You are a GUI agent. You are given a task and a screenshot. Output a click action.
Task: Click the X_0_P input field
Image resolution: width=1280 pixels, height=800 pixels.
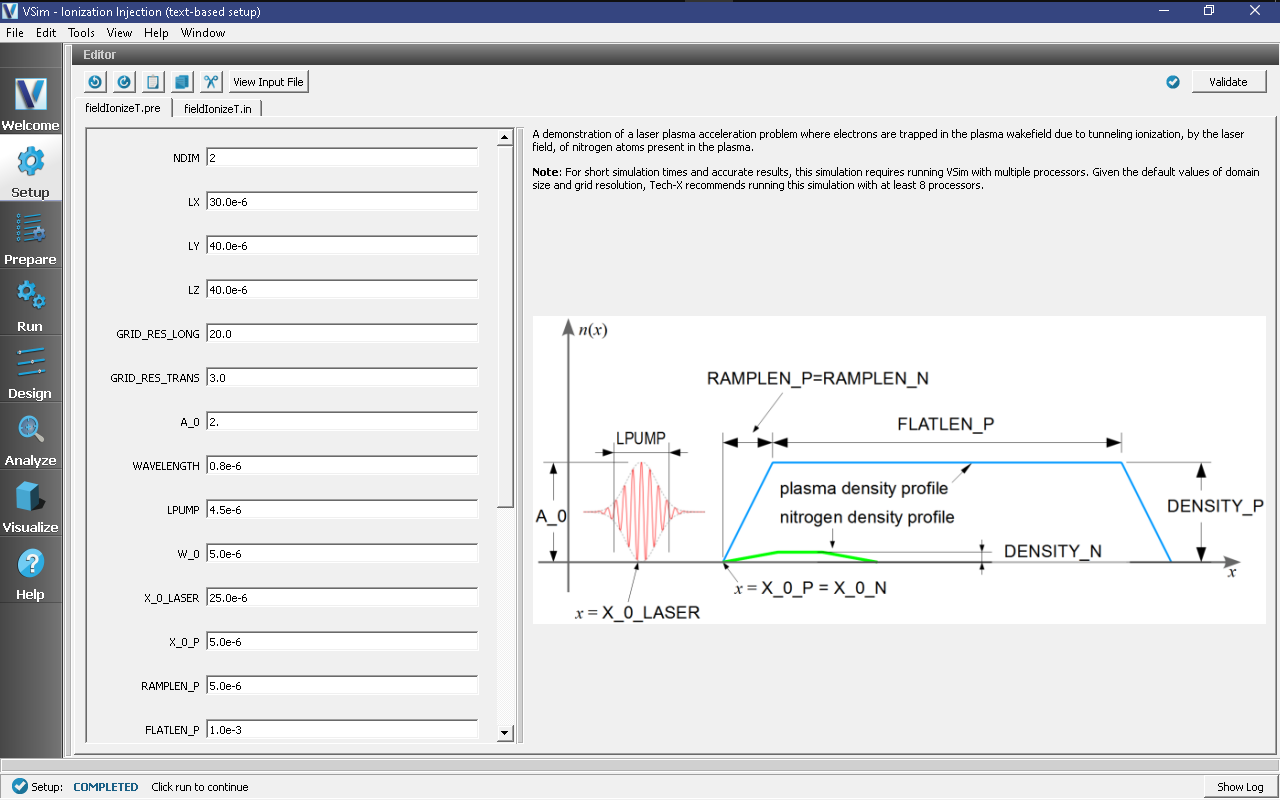[341, 642]
